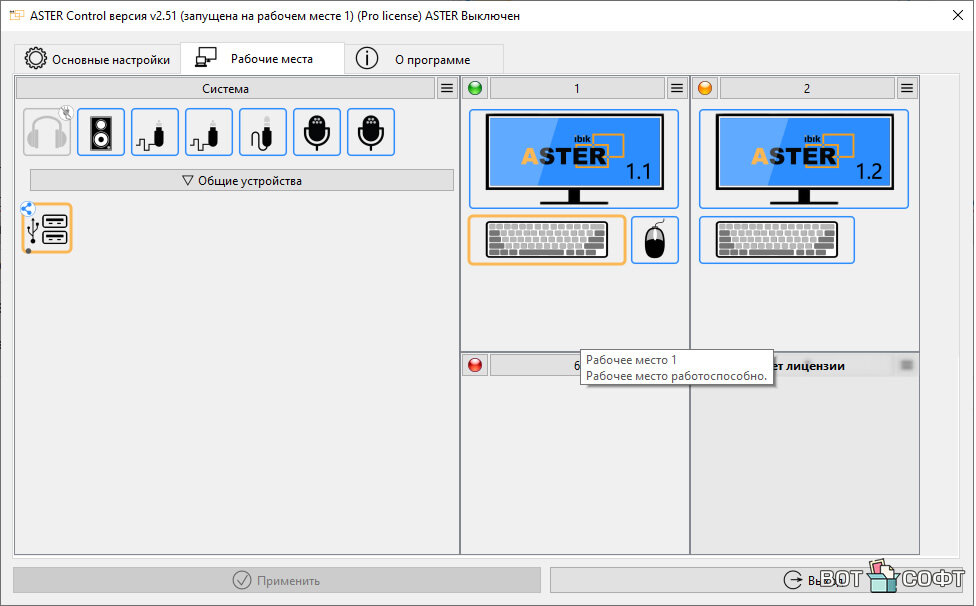Image resolution: width=976 pixels, height=606 pixels.
Task: Click the loudspeaker audio device icon
Action: click(101, 132)
